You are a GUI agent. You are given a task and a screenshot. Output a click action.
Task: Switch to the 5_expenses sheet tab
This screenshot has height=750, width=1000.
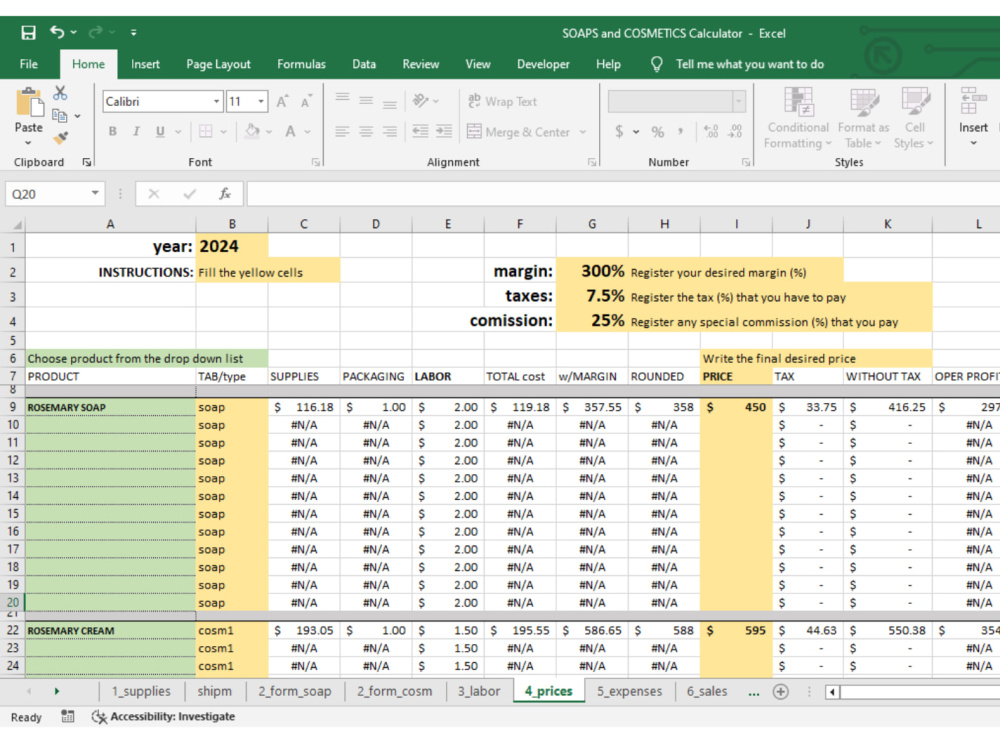(x=629, y=691)
